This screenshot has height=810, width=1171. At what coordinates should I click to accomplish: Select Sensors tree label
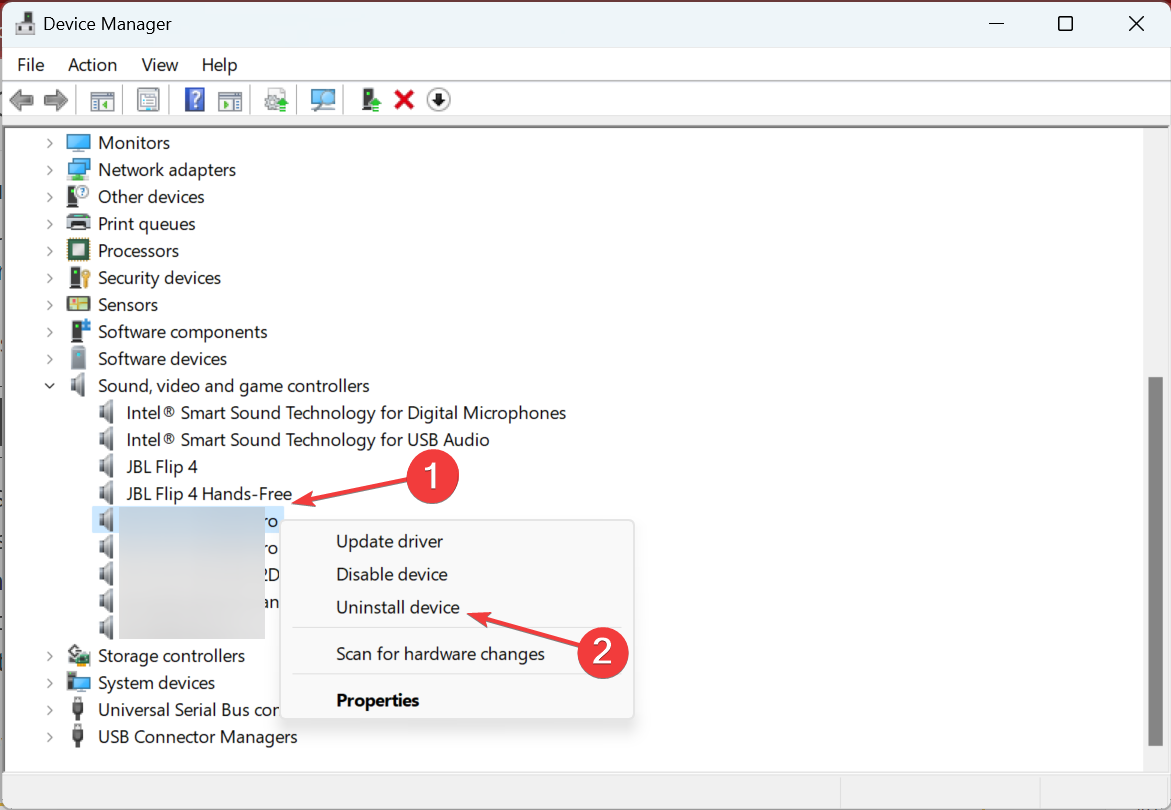click(128, 305)
